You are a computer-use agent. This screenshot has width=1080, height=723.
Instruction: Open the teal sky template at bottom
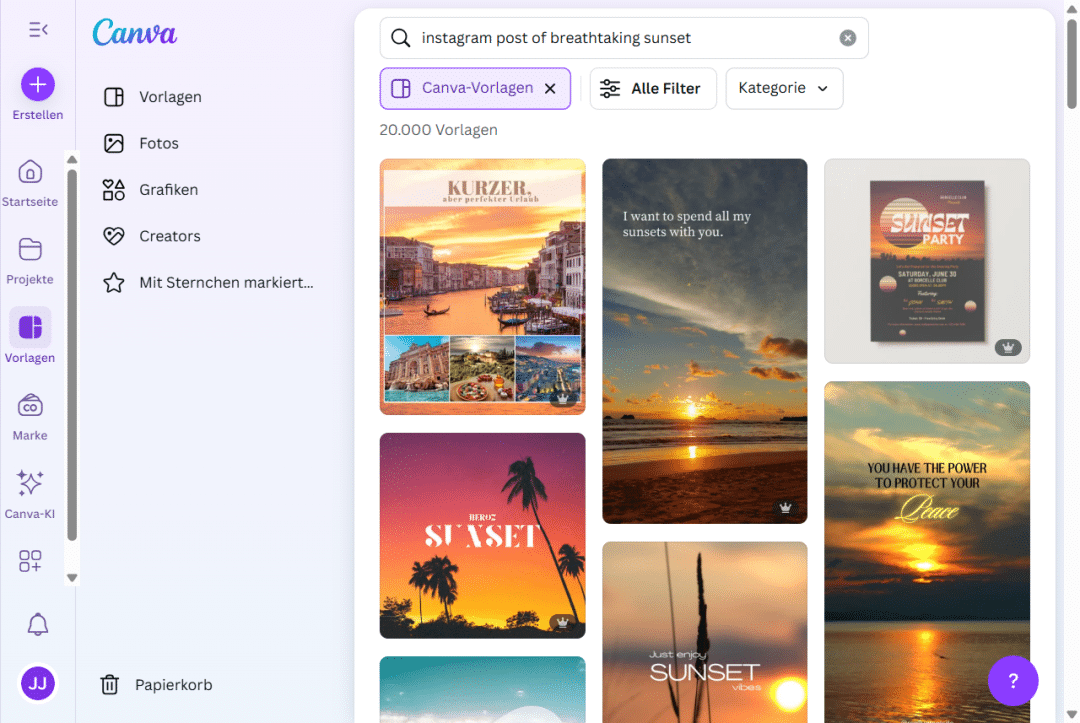[482, 689]
